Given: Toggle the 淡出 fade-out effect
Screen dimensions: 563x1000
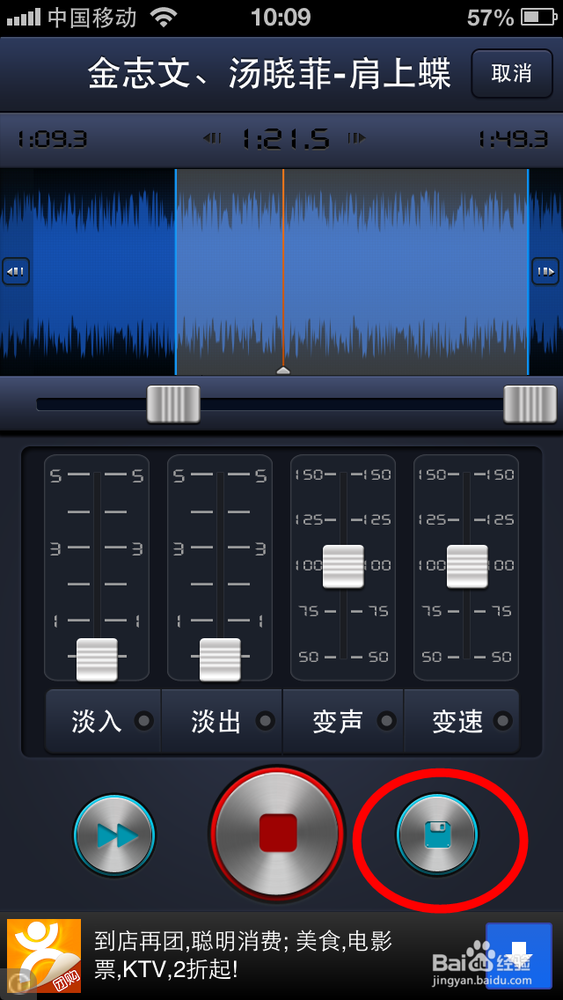Looking at the screenshot, I should pyautogui.click(x=221, y=721).
